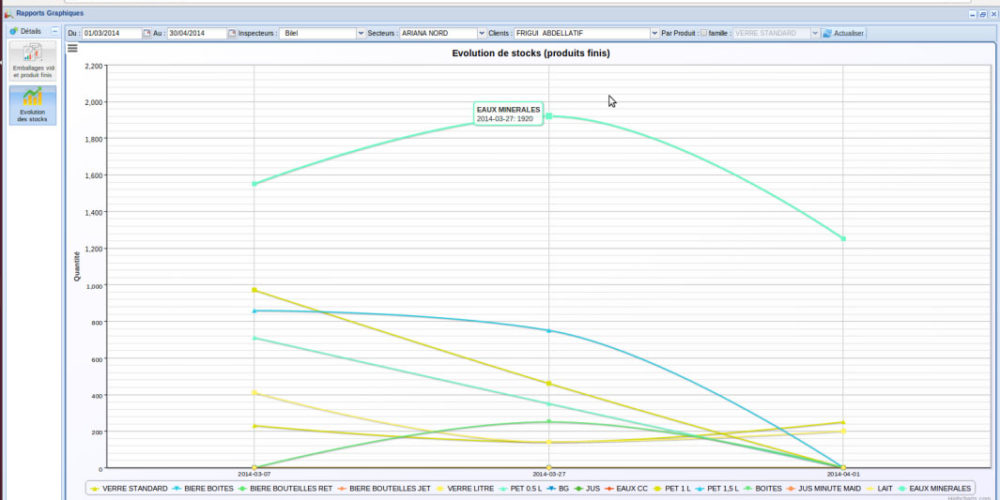Toggle the Par Produit famille checkbox
The width and height of the screenshot is (1000, 500).
[x=704, y=33]
